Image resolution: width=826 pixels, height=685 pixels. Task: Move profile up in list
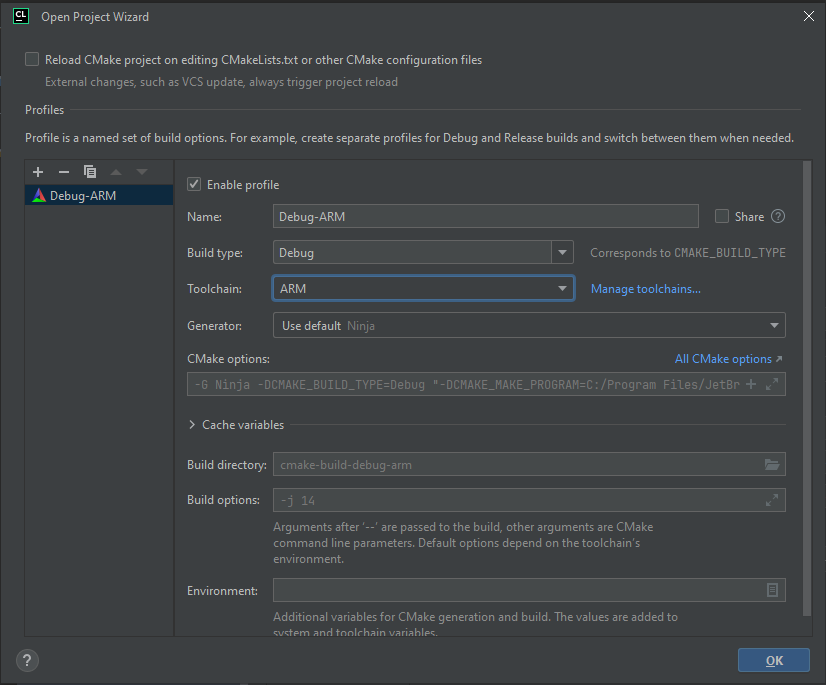116,172
